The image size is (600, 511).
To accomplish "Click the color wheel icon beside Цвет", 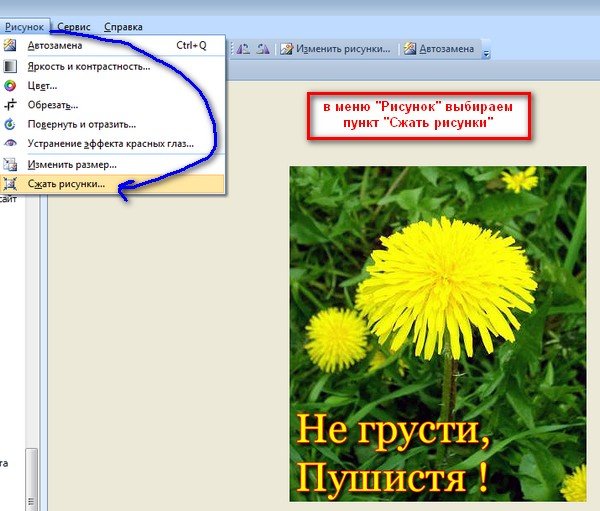I will [x=10, y=86].
